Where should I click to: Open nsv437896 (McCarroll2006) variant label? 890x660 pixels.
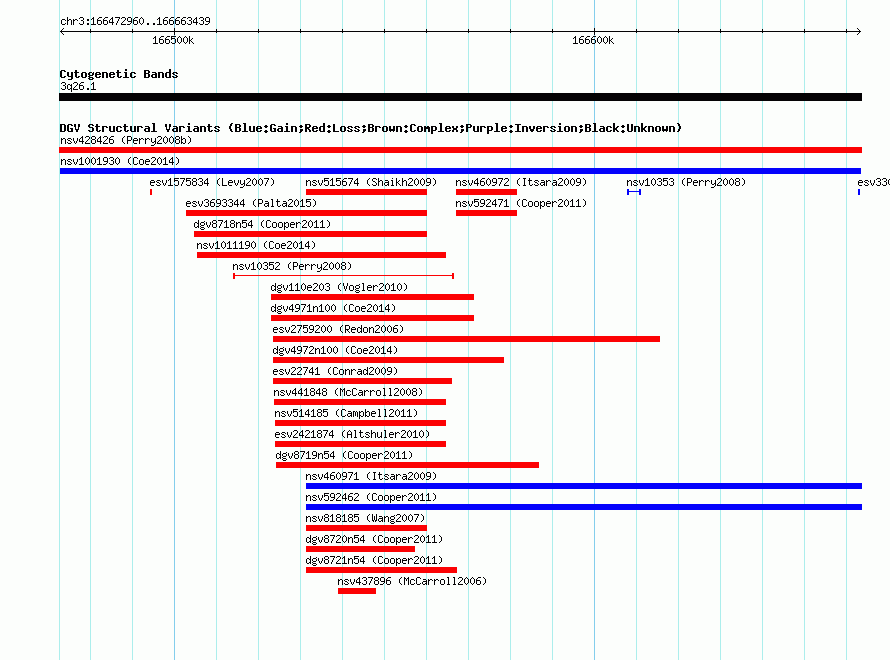[412, 581]
